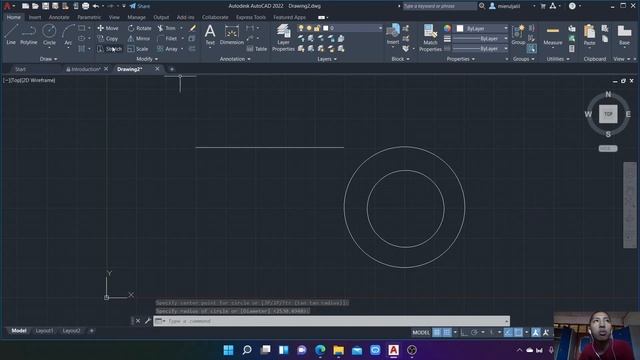The width and height of the screenshot is (640, 360).
Task: Select the Dimension tool
Action: coord(231,34)
